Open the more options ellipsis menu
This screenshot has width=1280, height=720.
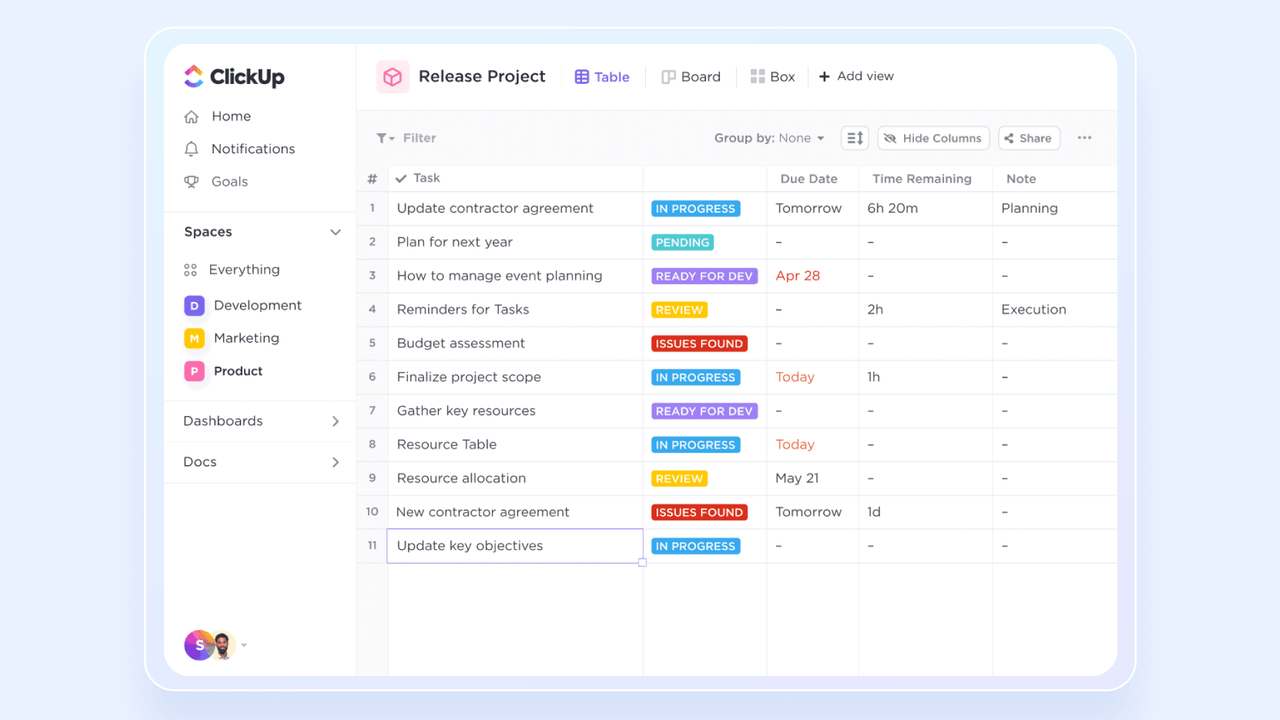point(1084,138)
